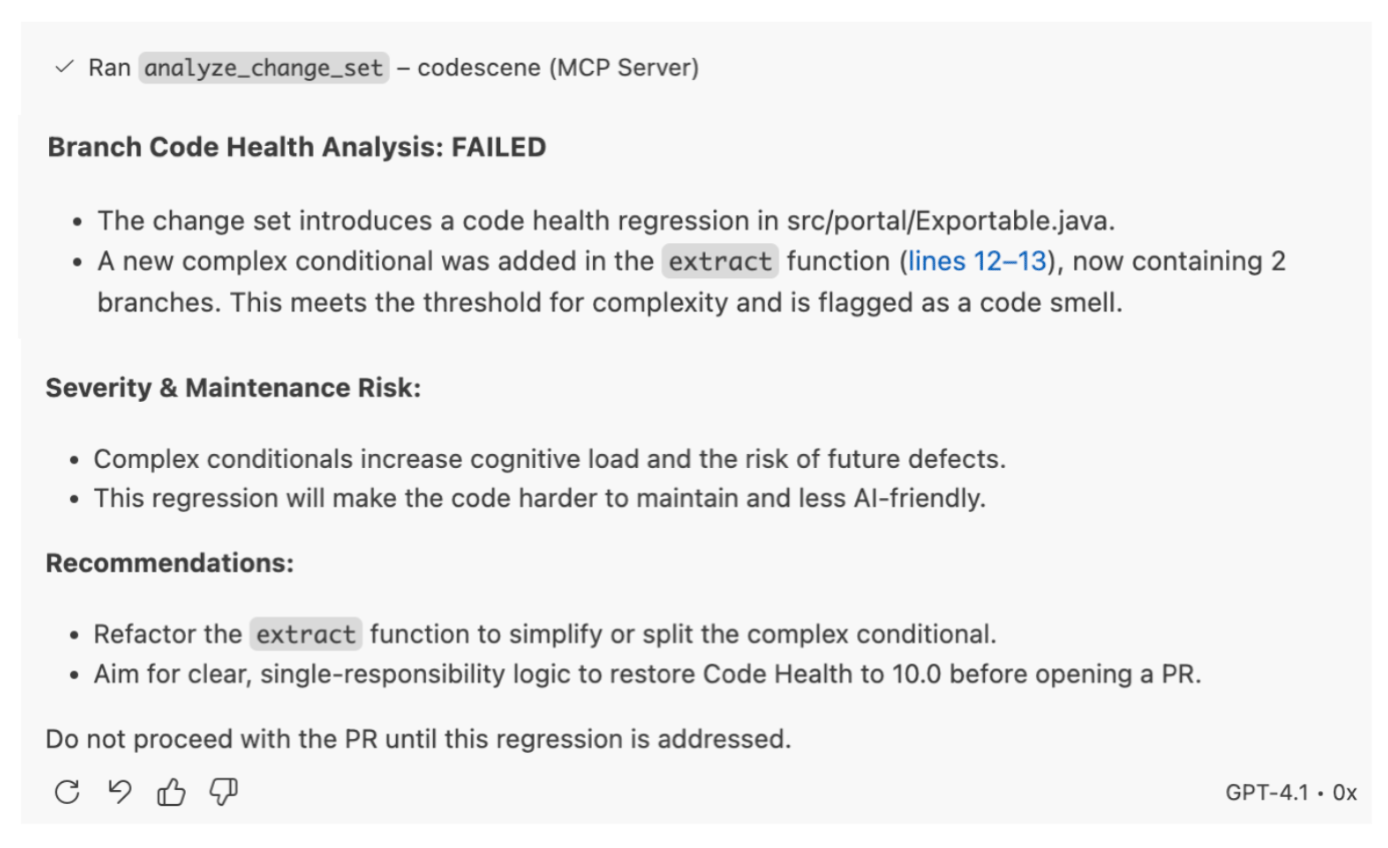The image size is (1388, 848).
Task: Click the word Ran in tool header
Action: pos(109,68)
